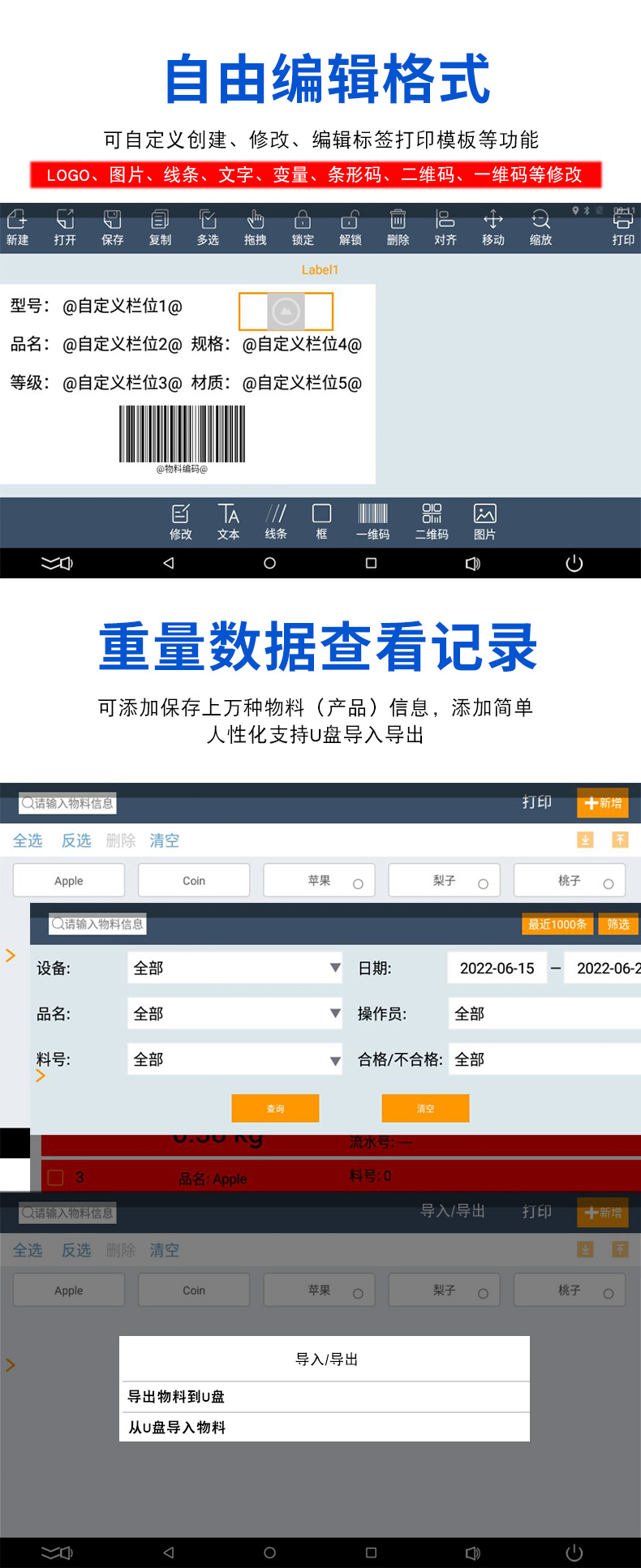This screenshot has width=641, height=1568.
Task: Click the 删除 (Delete) trash icon
Action: click(398, 226)
